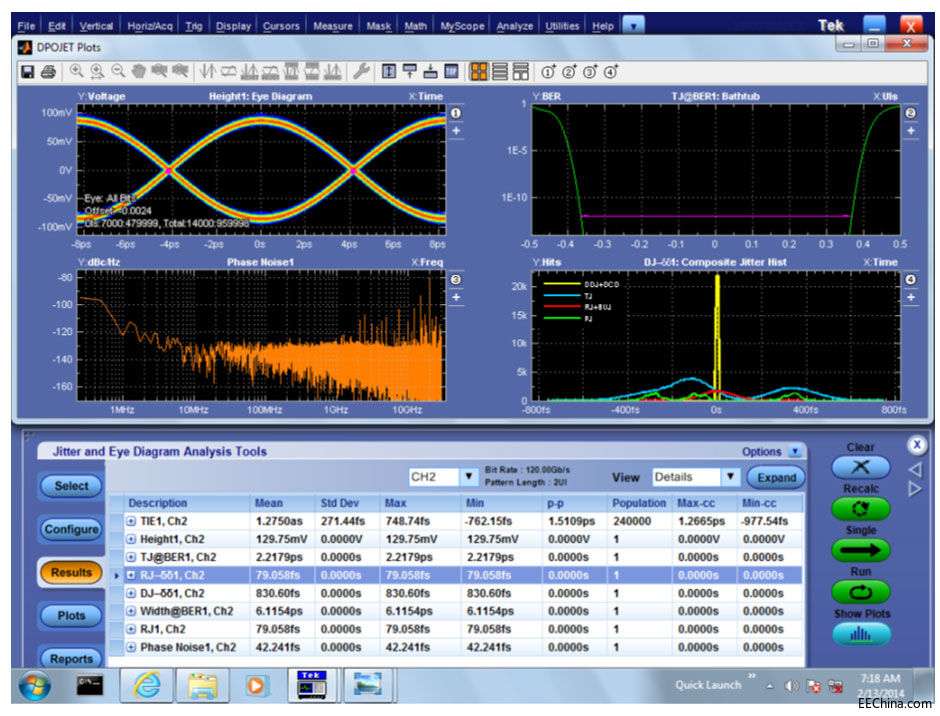Select the highlighted RJ-δδ1, Ch2 row

tap(456, 575)
